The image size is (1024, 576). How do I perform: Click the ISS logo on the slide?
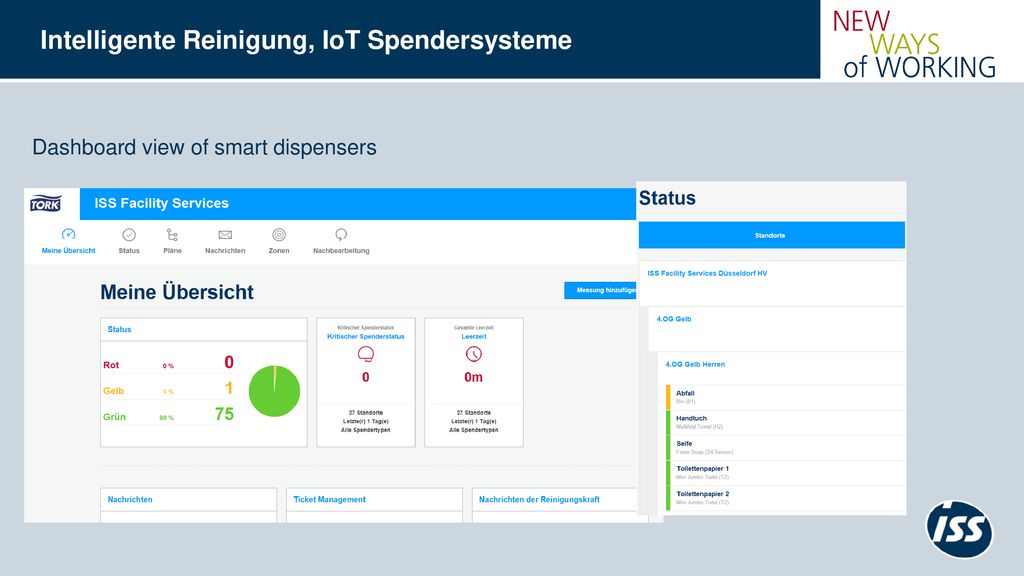tap(959, 530)
